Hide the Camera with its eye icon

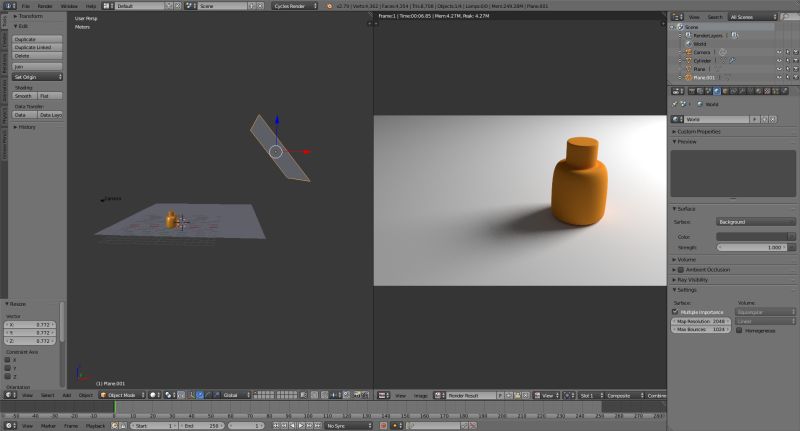point(779,52)
